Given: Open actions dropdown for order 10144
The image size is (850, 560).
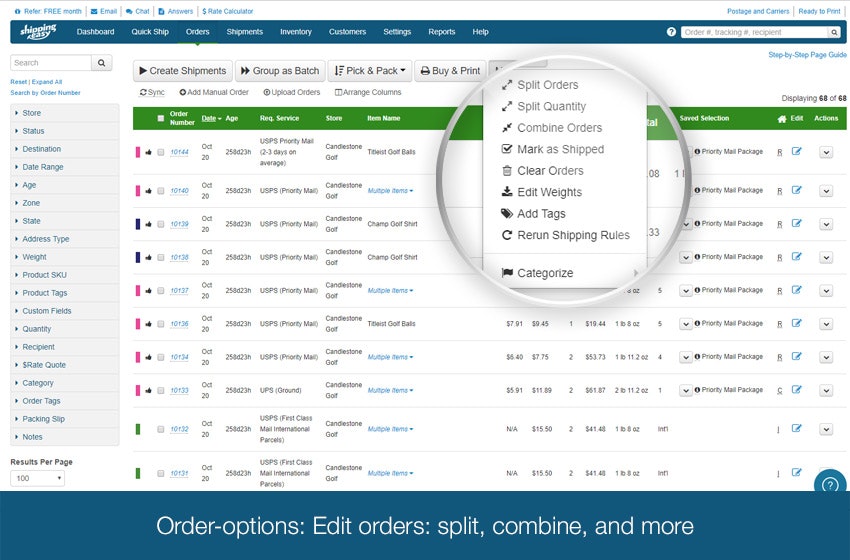Looking at the screenshot, I should coord(826,152).
